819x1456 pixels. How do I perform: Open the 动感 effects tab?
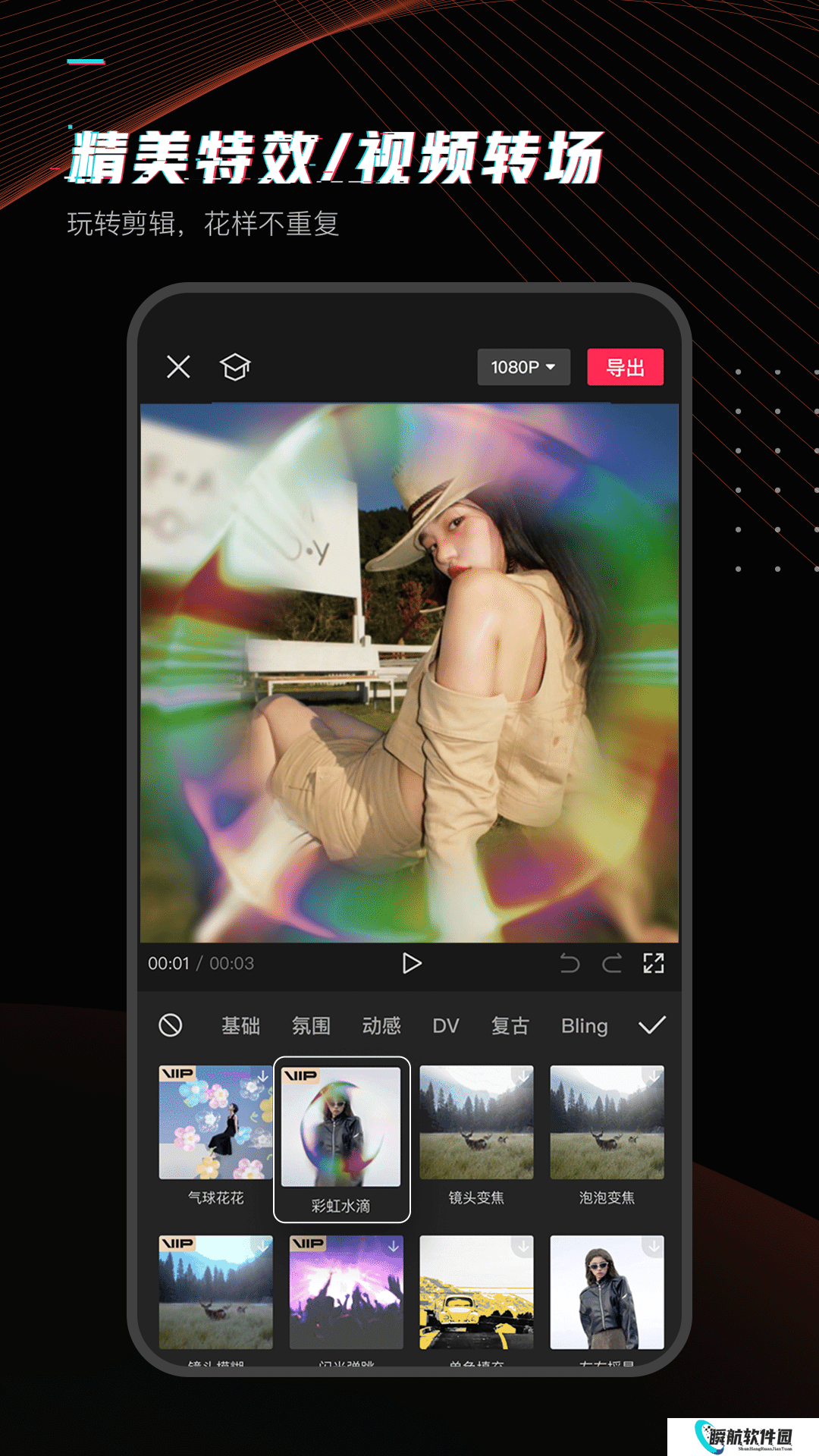click(381, 1026)
